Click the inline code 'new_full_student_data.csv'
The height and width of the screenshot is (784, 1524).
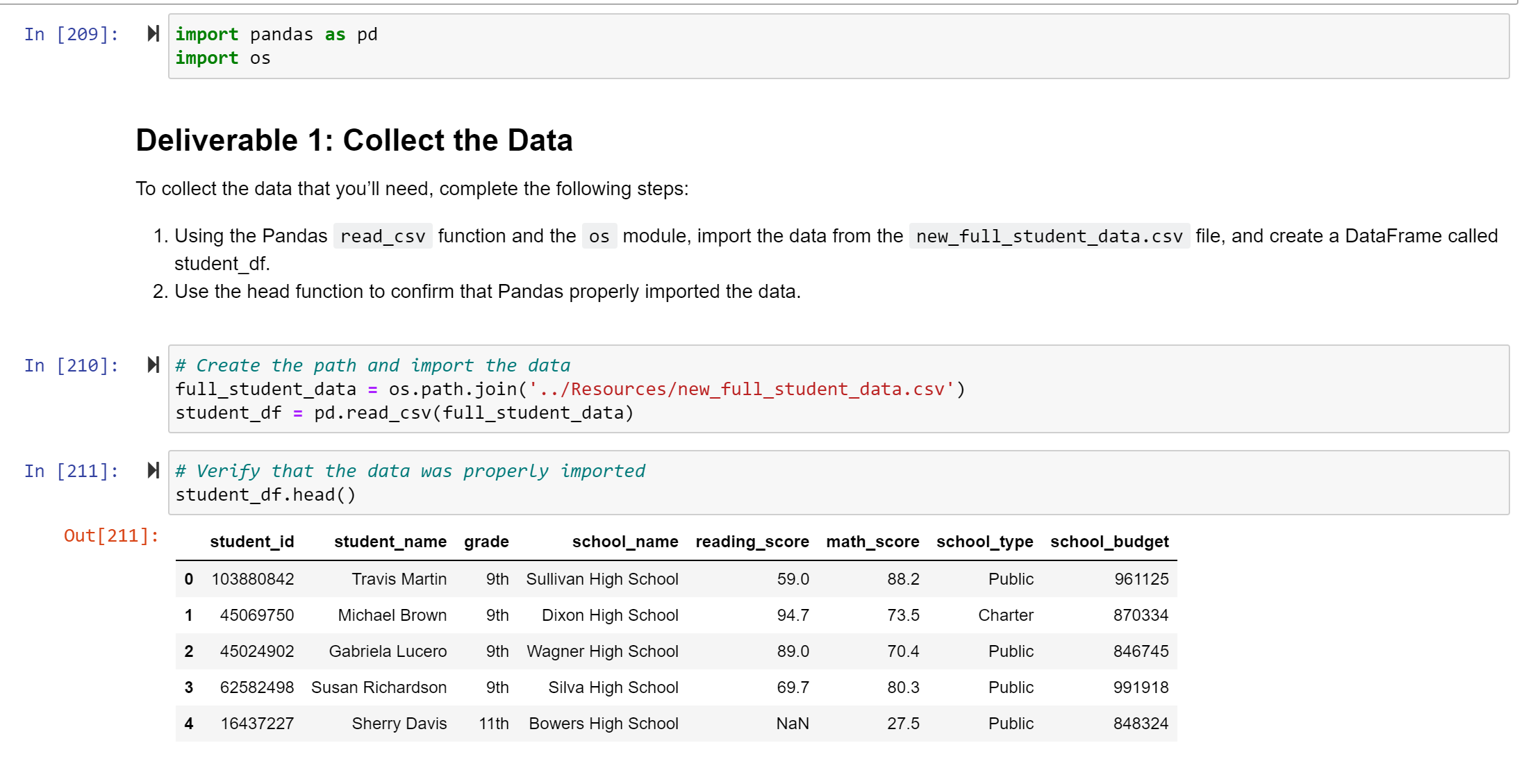click(x=1049, y=236)
